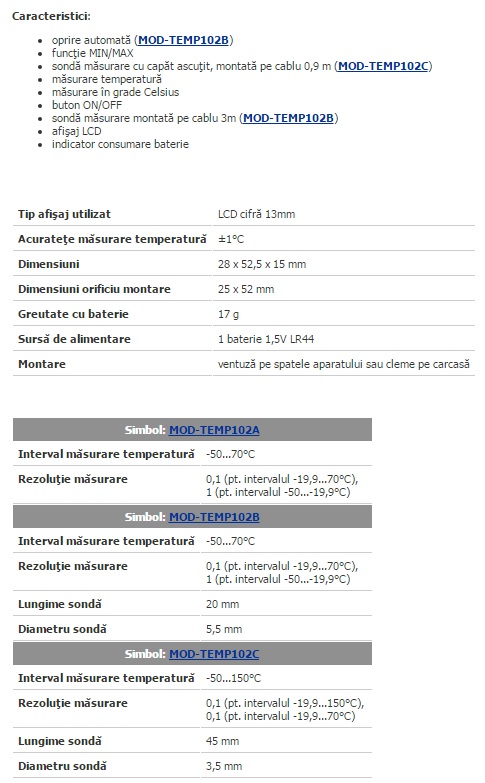This screenshot has width=485, height=783.
Task: Select the 'LCD cifră 13mm' value cell
Action: point(256,214)
